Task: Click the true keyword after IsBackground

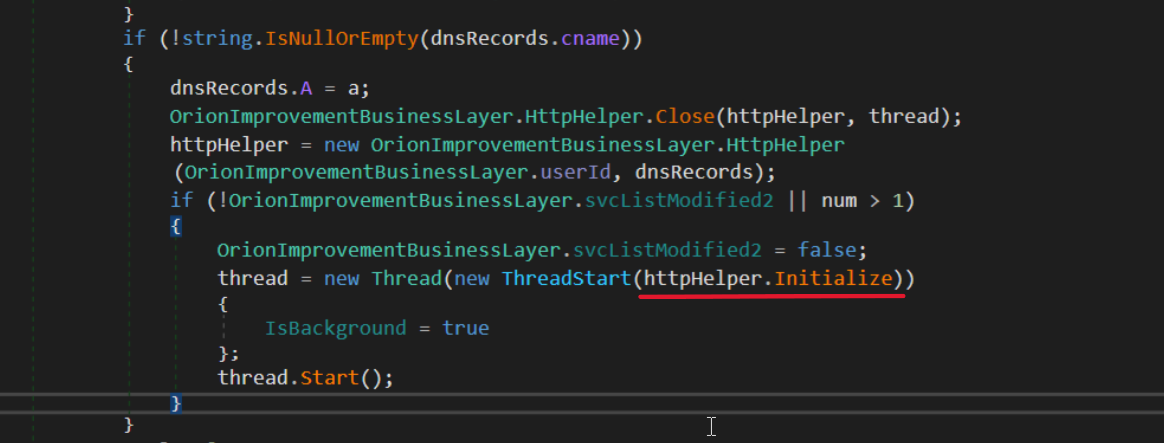Action: pos(465,328)
